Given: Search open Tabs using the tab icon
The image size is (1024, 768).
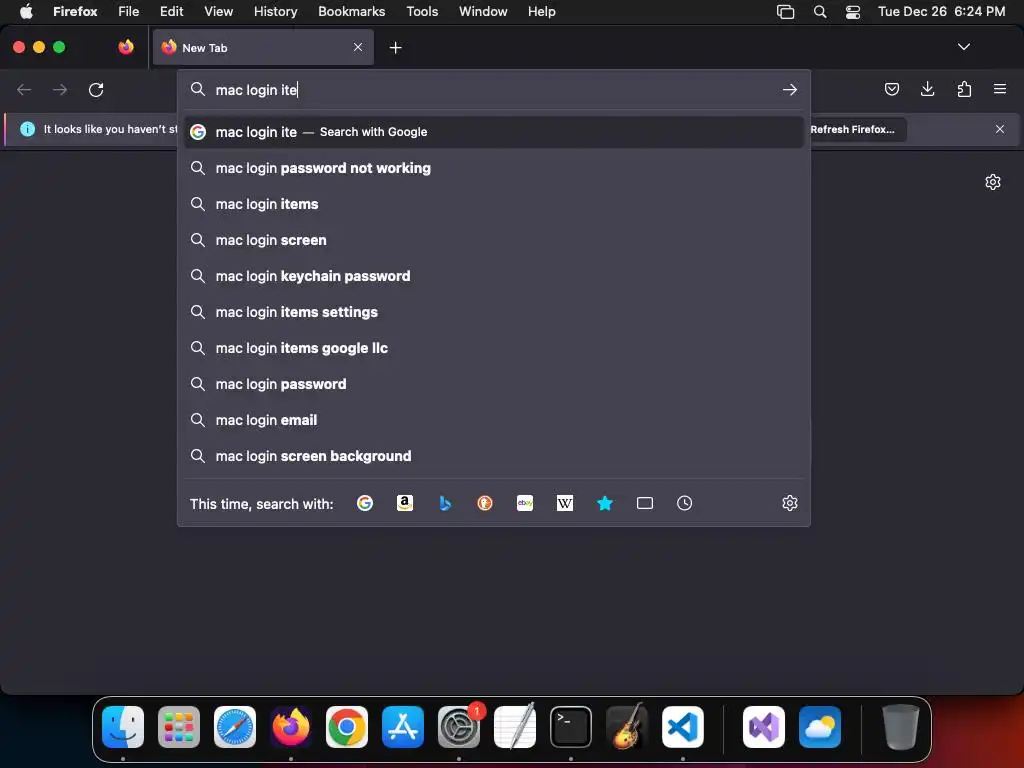Looking at the screenshot, I should [645, 503].
